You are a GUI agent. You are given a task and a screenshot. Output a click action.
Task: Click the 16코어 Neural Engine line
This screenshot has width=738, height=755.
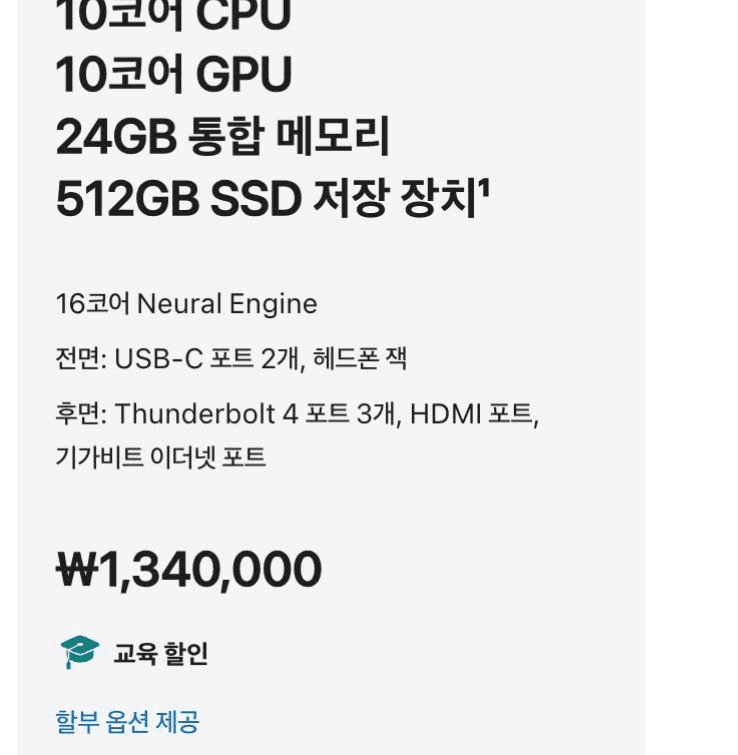pos(186,304)
